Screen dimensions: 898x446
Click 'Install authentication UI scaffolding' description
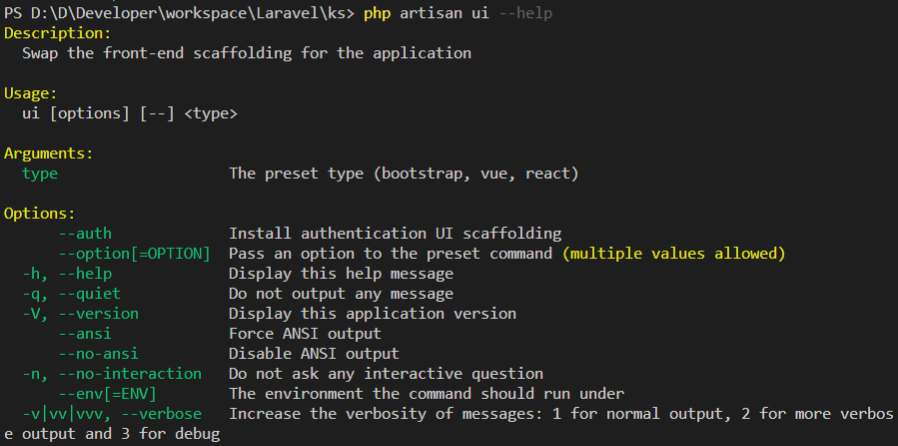click(x=395, y=234)
